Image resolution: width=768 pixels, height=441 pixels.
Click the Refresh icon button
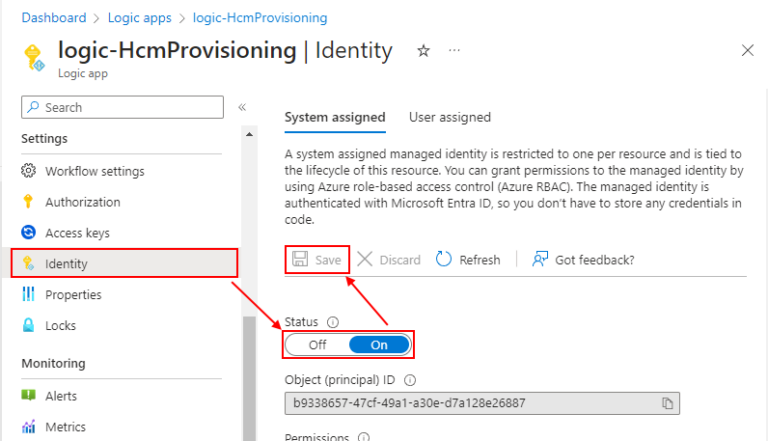click(x=445, y=260)
